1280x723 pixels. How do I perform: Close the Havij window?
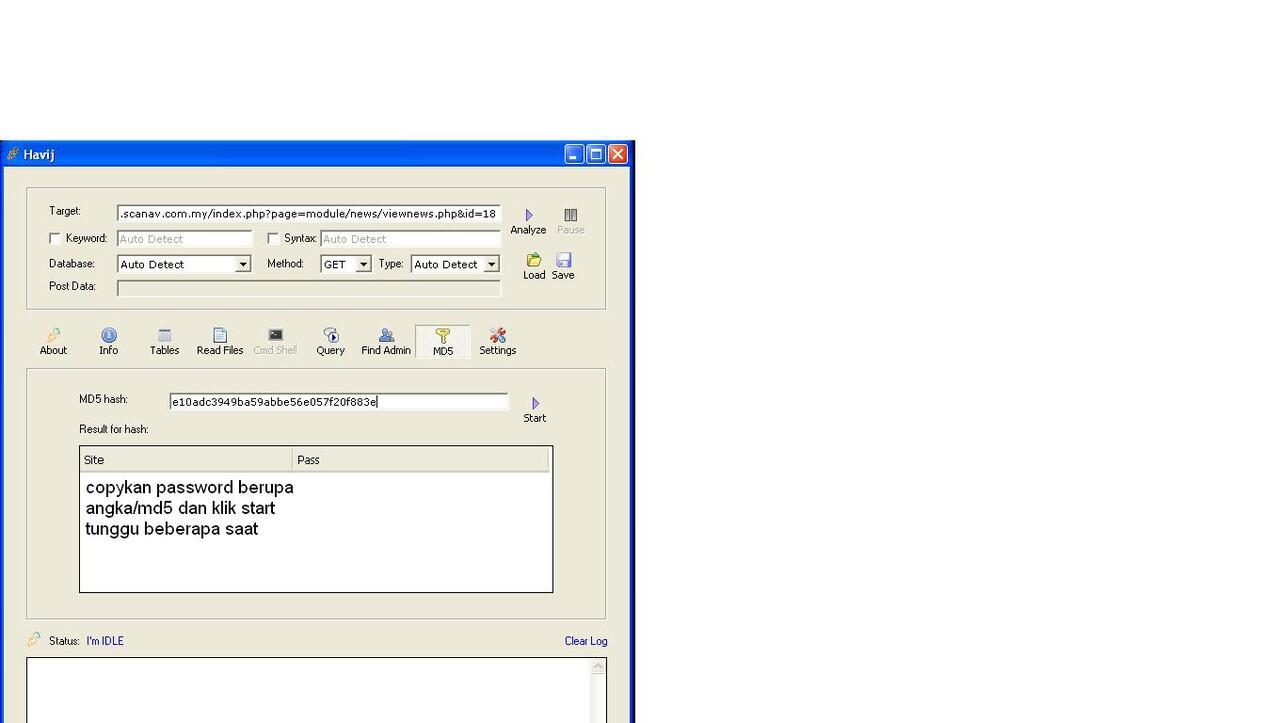click(618, 154)
